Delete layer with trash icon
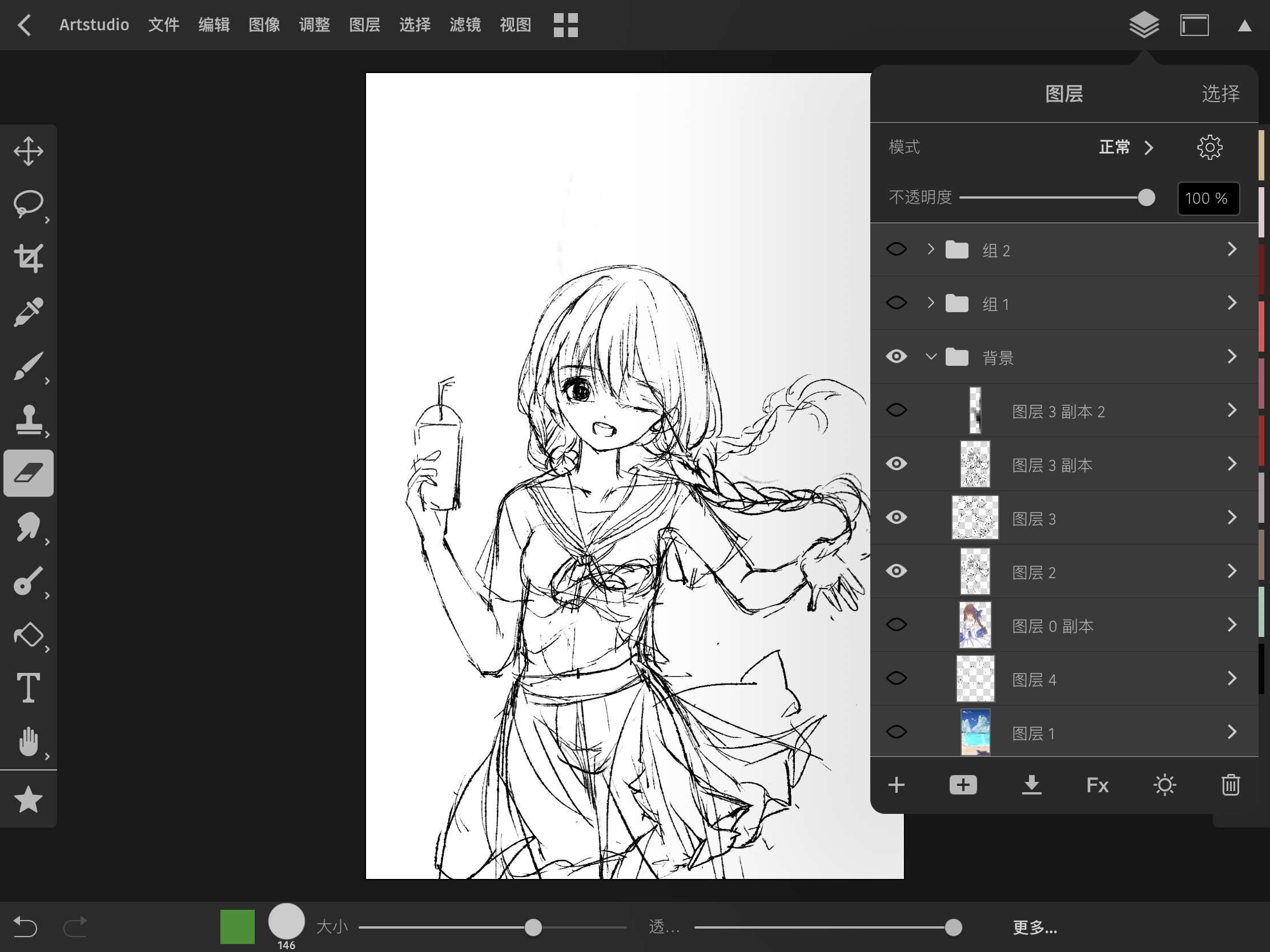This screenshot has width=1270, height=952. pyautogui.click(x=1230, y=784)
